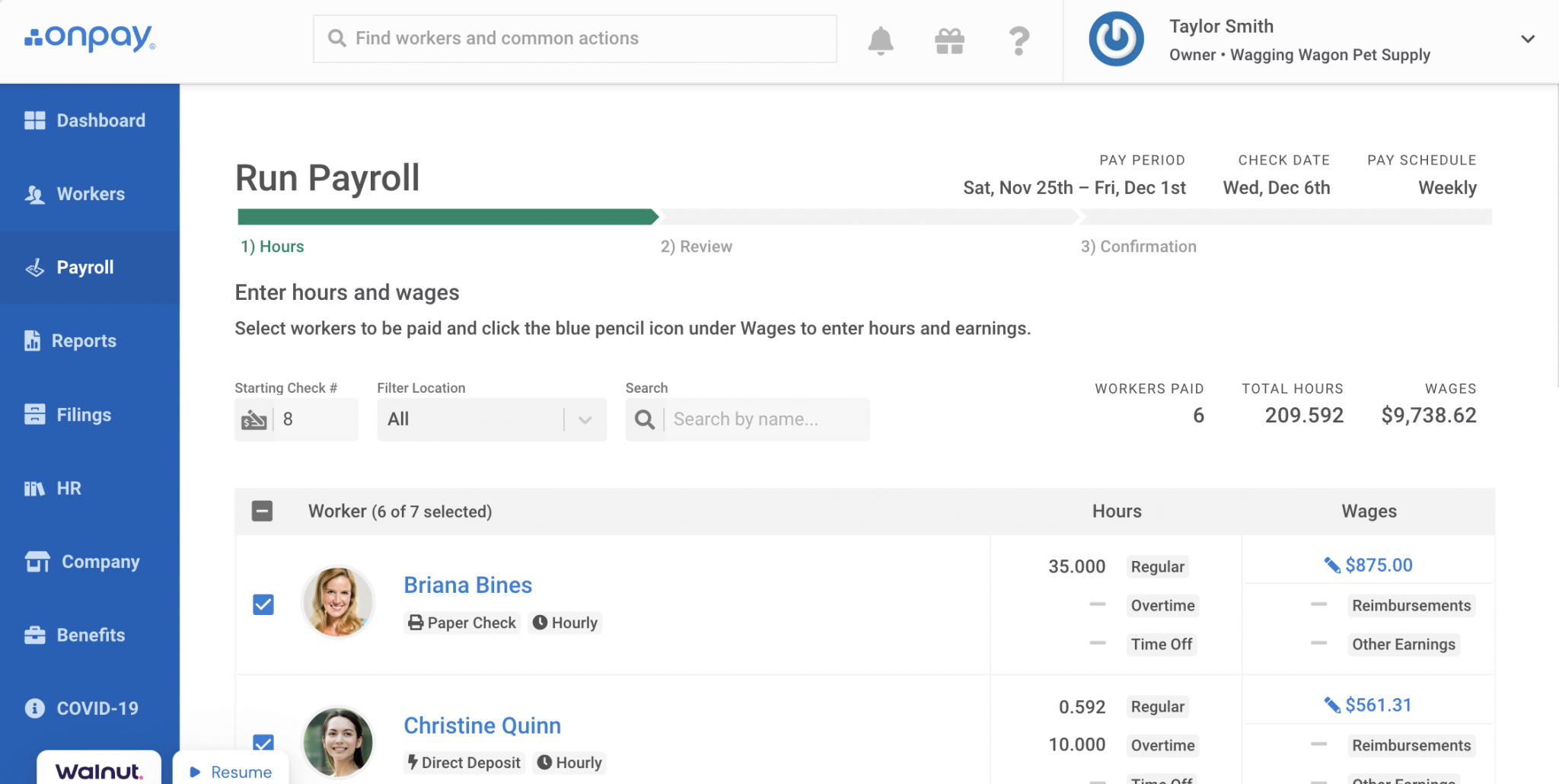Click the Filings sidebar icon
The image size is (1559, 784).
tap(34, 414)
